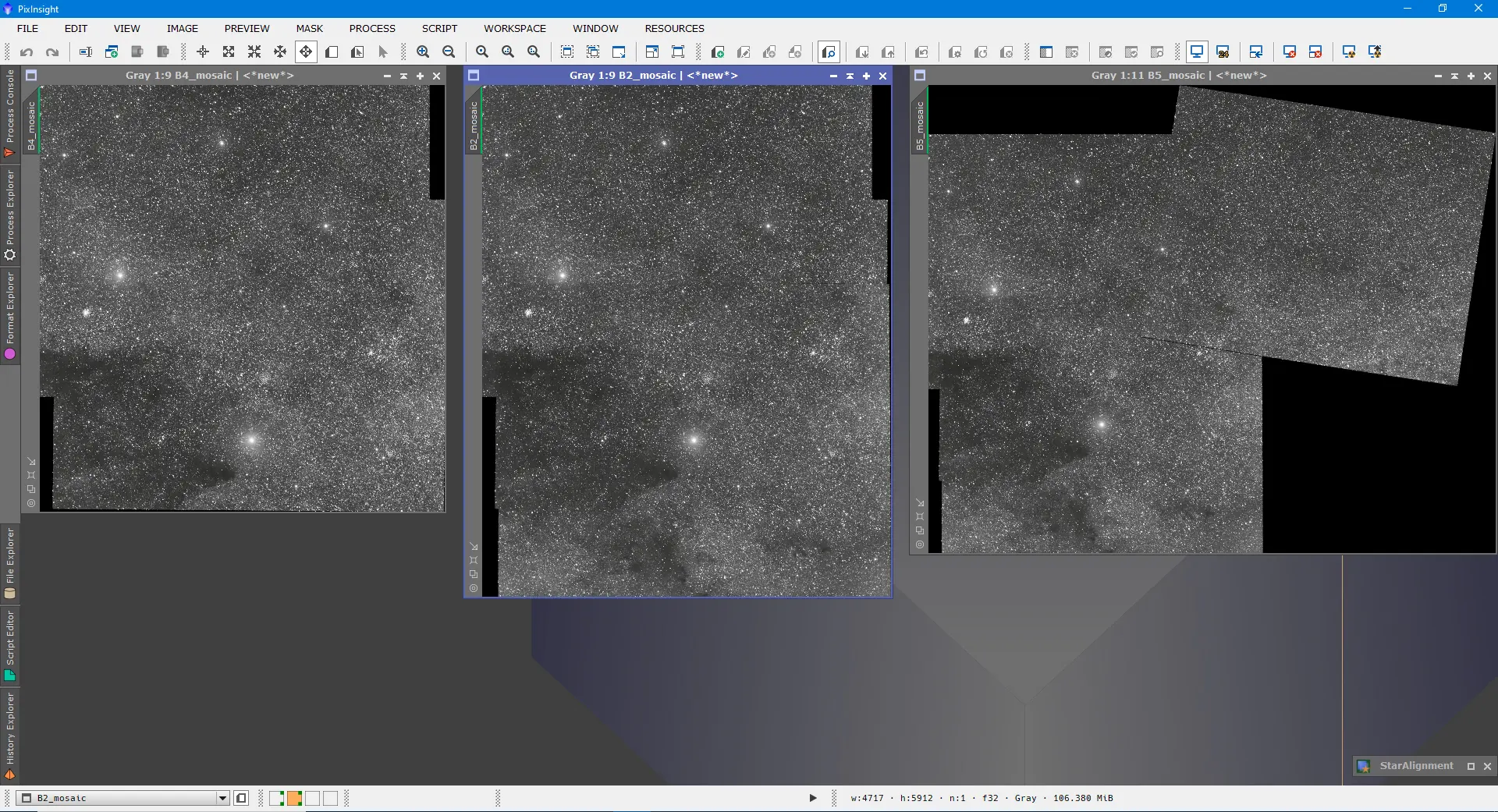Click the first of three zoom magnifiers

pos(482,52)
